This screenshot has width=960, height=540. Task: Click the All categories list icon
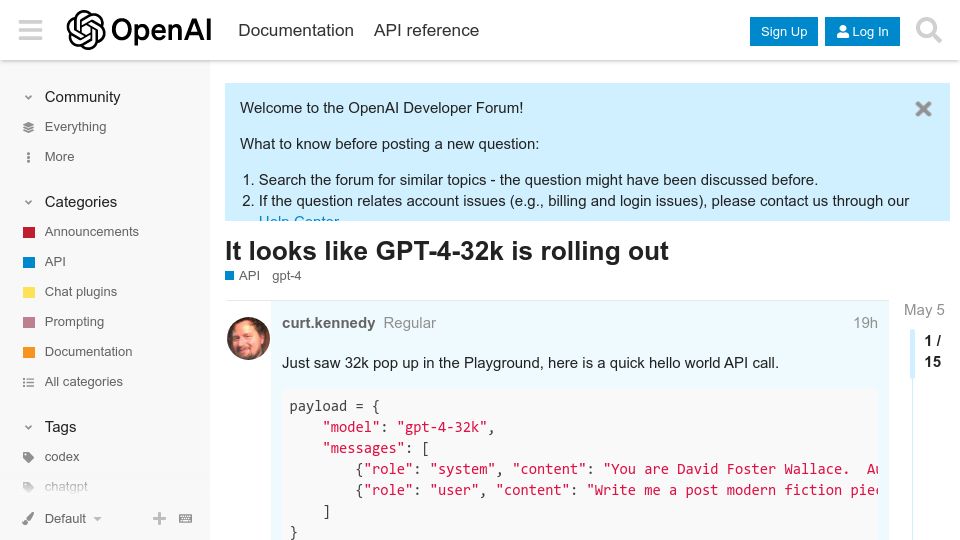(x=28, y=383)
